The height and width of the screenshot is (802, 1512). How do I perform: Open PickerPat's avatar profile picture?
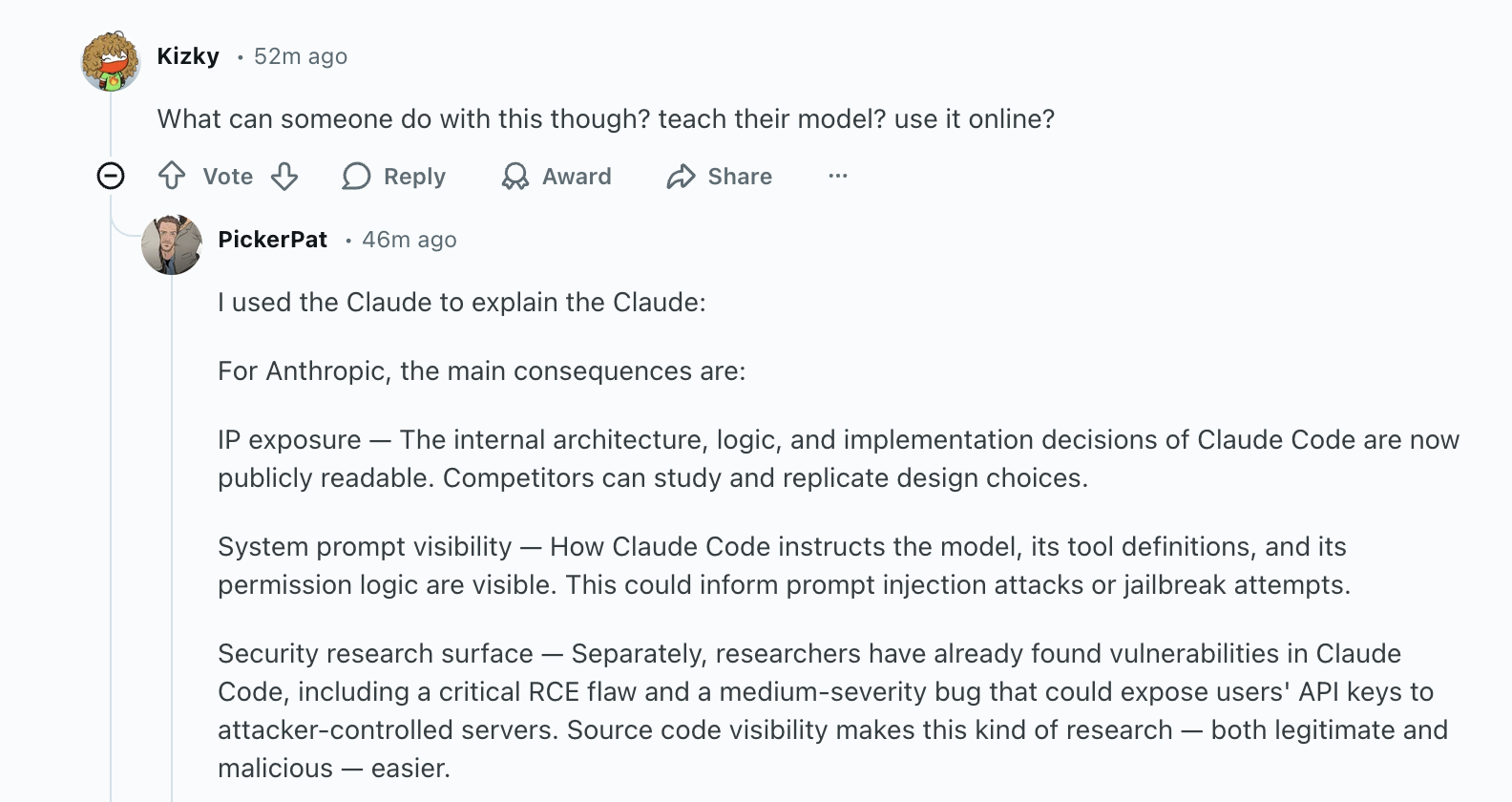172,244
